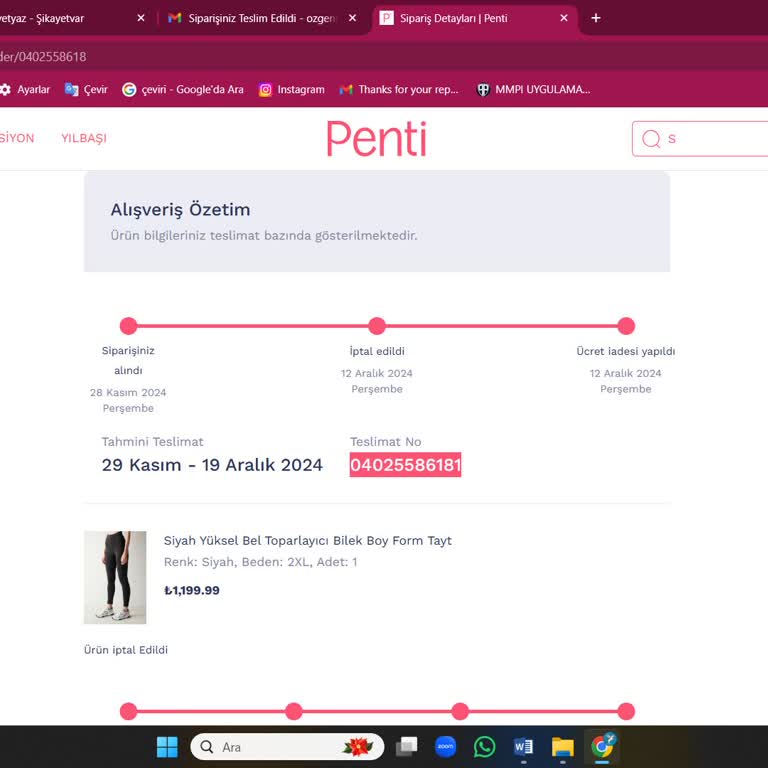Open the 'Thanks for your rep...' bookmark
Image resolution: width=768 pixels, height=768 pixels.
pyautogui.click(x=399, y=90)
